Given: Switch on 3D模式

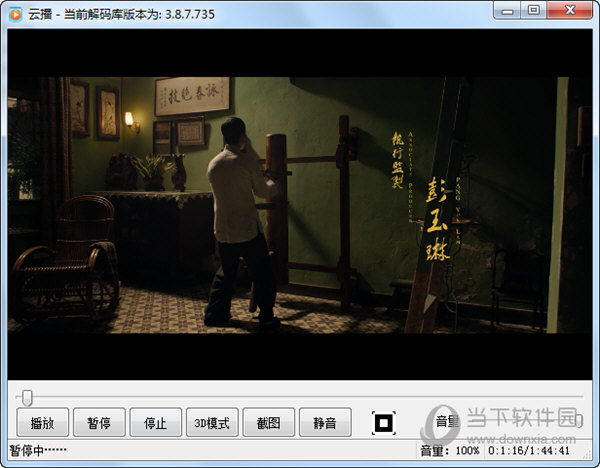Looking at the screenshot, I should pyautogui.click(x=212, y=422).
